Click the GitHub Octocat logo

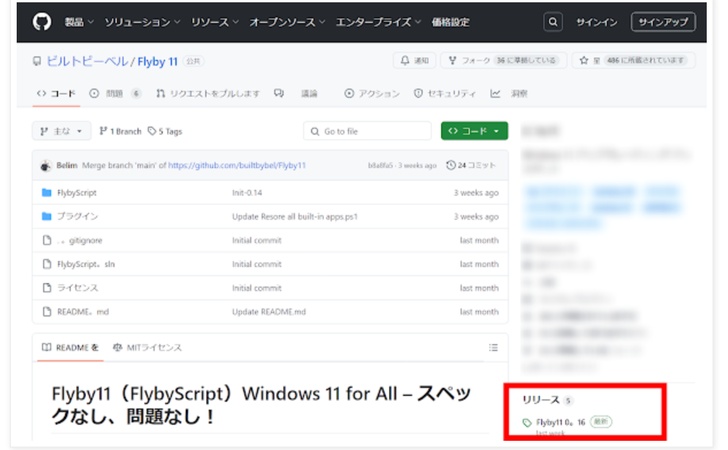[42, 22]
